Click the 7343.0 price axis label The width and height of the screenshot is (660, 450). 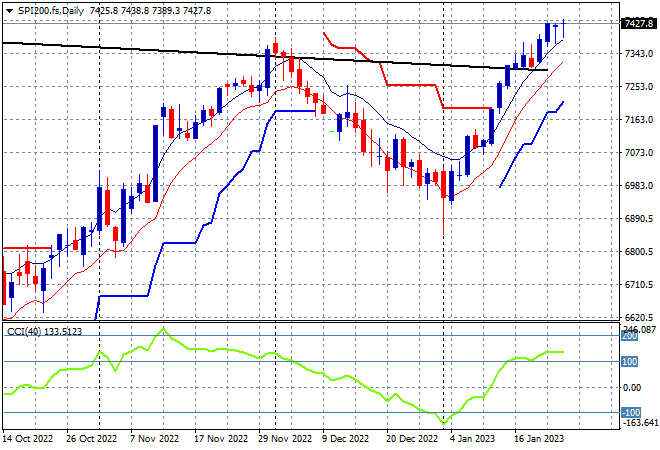pyautogui.click(x=639, y=54)
